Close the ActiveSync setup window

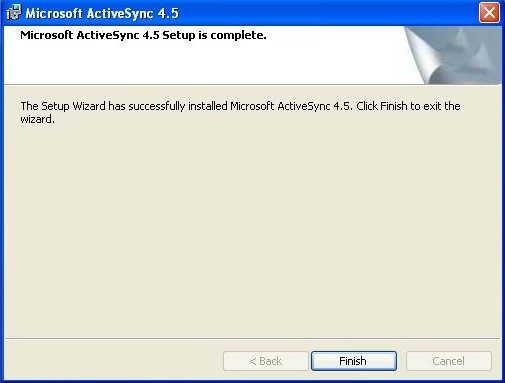coord(489,13)
